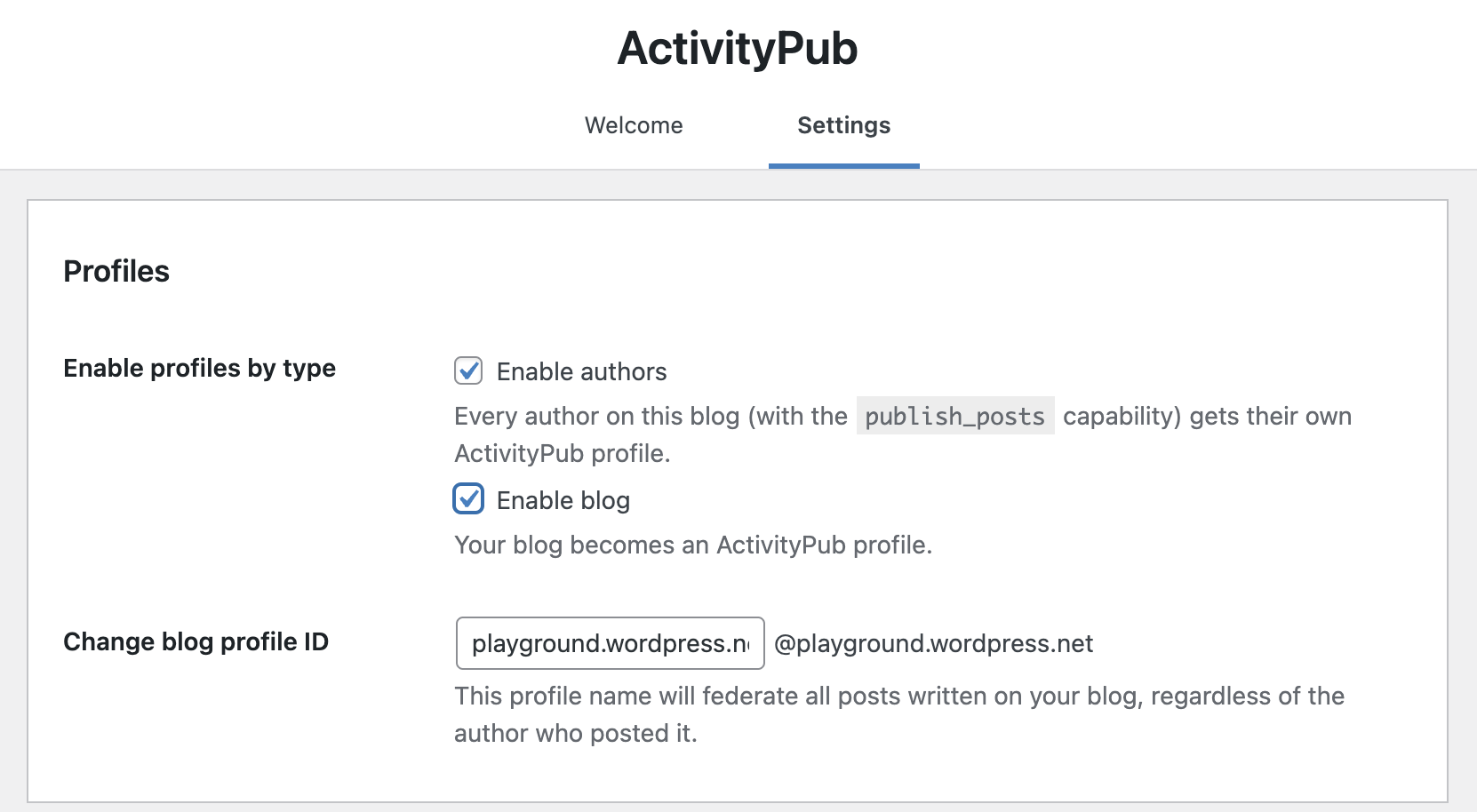Click 'ActivityPub profile.' text under Enable authors
The width and height of the screenshot is (1477, 812).
(562, 453)
